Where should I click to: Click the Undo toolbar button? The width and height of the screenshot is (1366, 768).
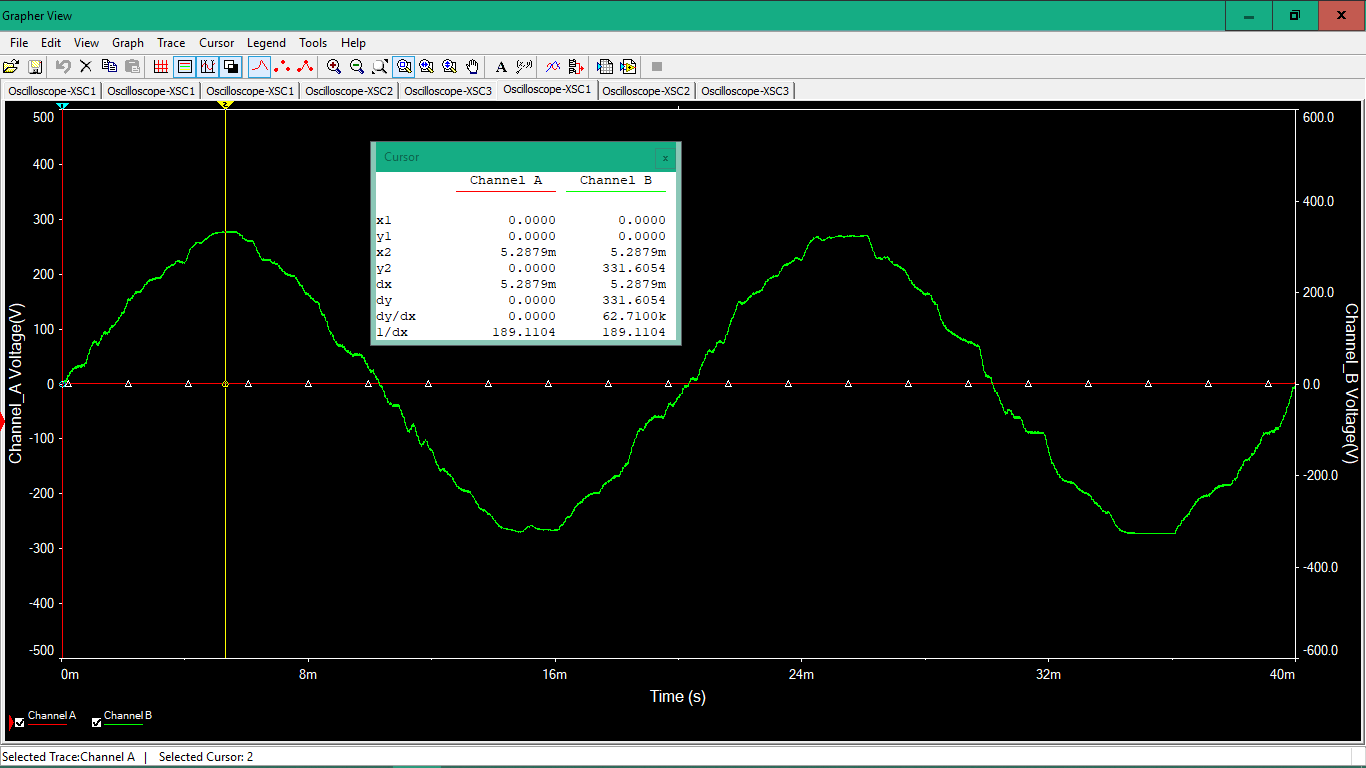[62, 66]
